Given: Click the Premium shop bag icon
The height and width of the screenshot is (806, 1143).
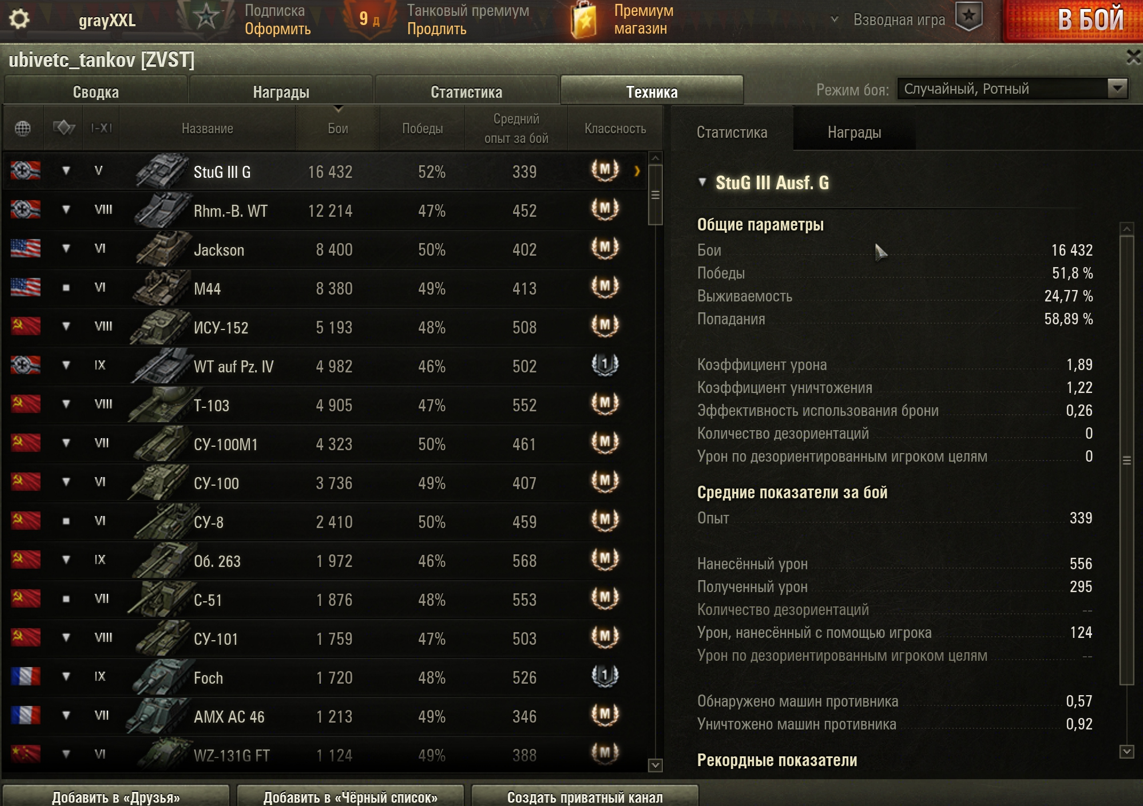Looking at the screenshot, I should coord(584,19).
